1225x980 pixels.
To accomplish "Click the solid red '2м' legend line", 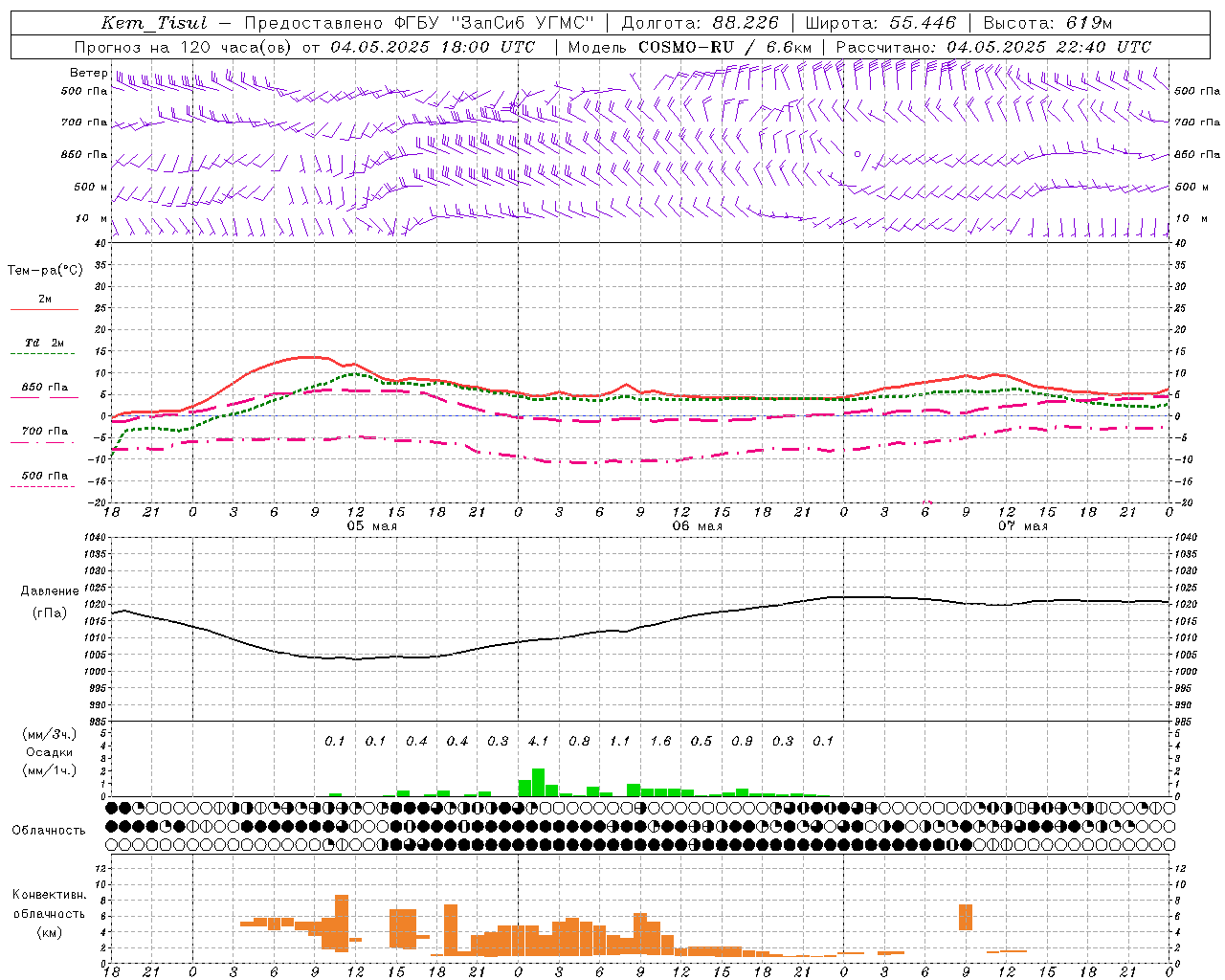I will (x=44, y=310).
